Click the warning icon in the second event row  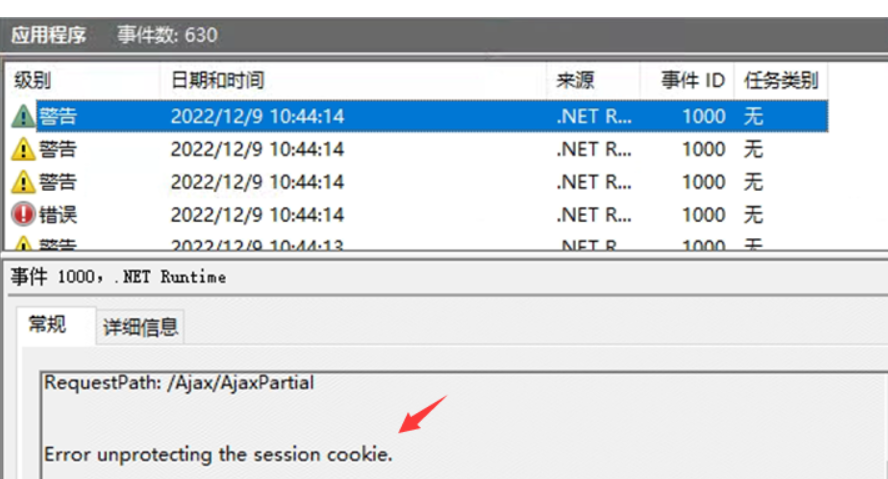[x=22, y=150]
